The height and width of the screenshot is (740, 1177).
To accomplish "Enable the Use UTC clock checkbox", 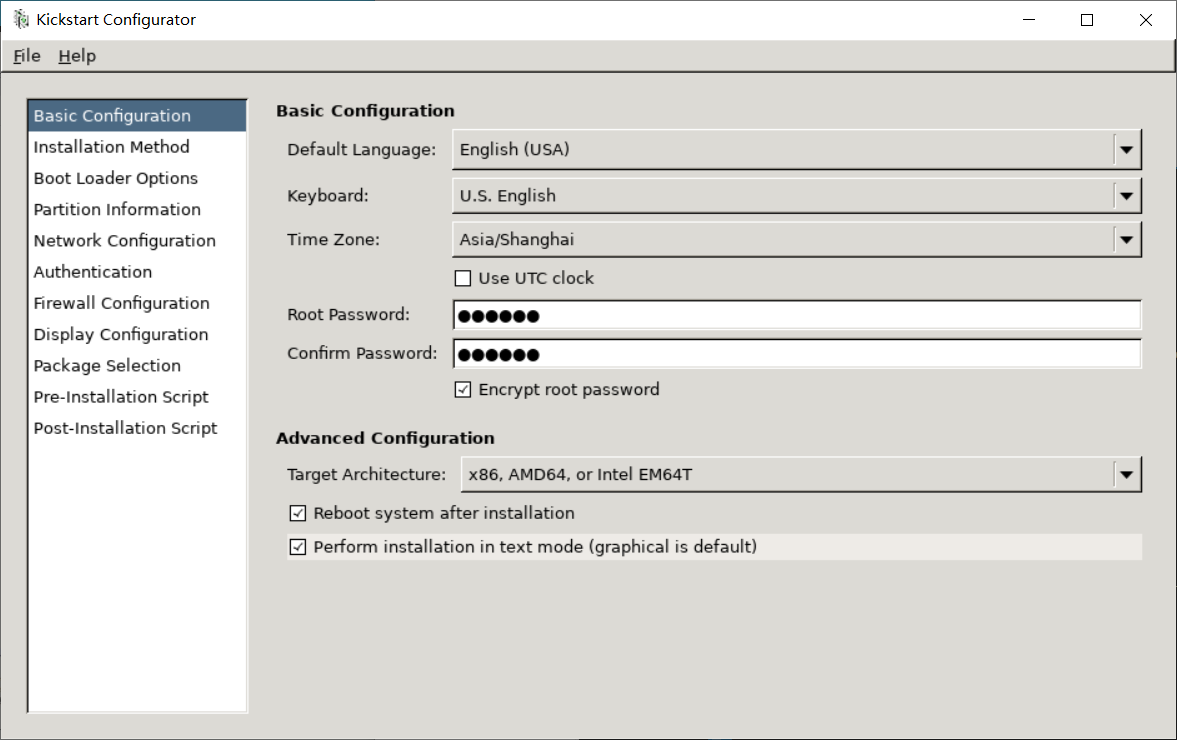I will 463,278.
